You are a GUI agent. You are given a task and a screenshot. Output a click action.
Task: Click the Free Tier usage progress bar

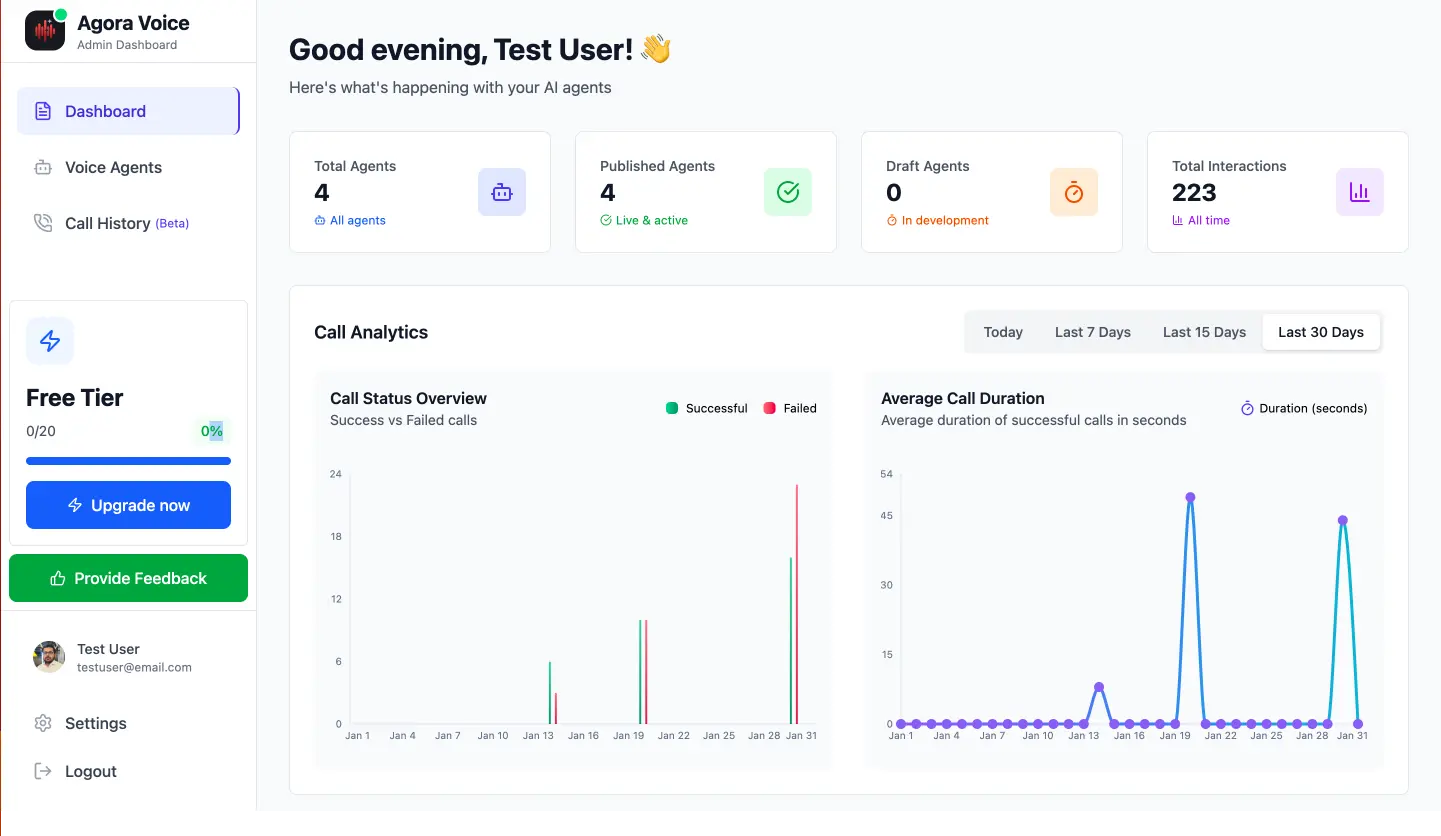(x=128, y=461)
